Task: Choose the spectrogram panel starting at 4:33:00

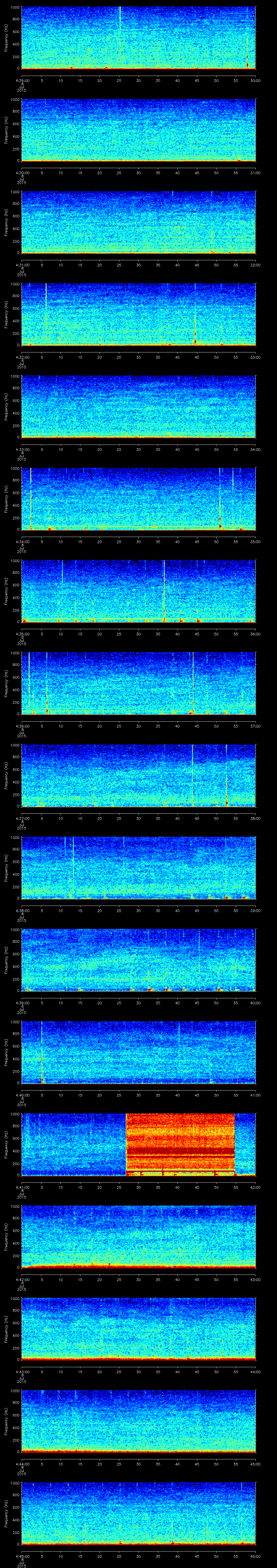Action: click(138, 407)
